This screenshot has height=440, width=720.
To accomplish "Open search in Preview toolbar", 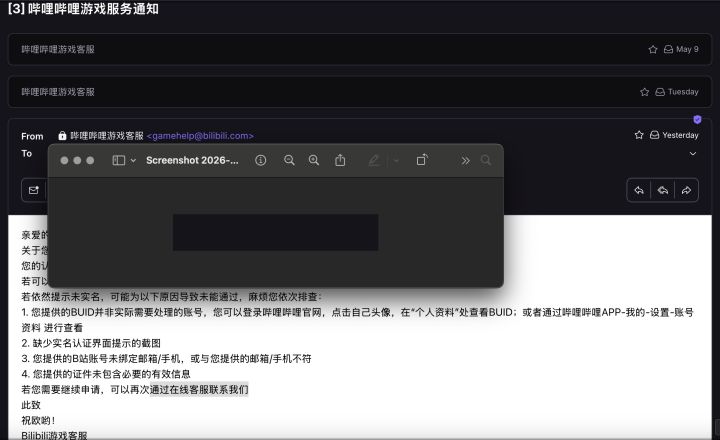I will coord(486,160).
